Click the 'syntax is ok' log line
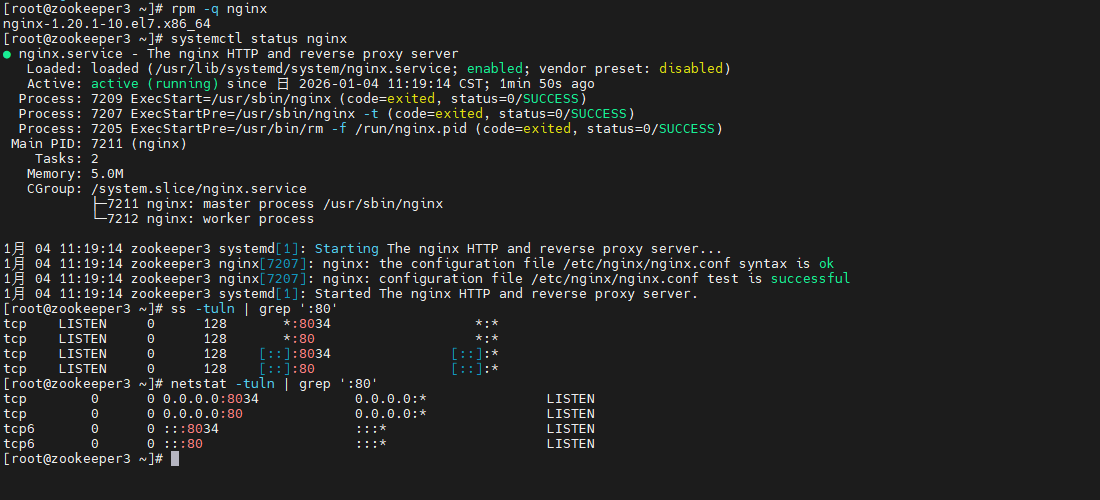1100x500 pixels. pyautogui.click(x=419, y=264)
